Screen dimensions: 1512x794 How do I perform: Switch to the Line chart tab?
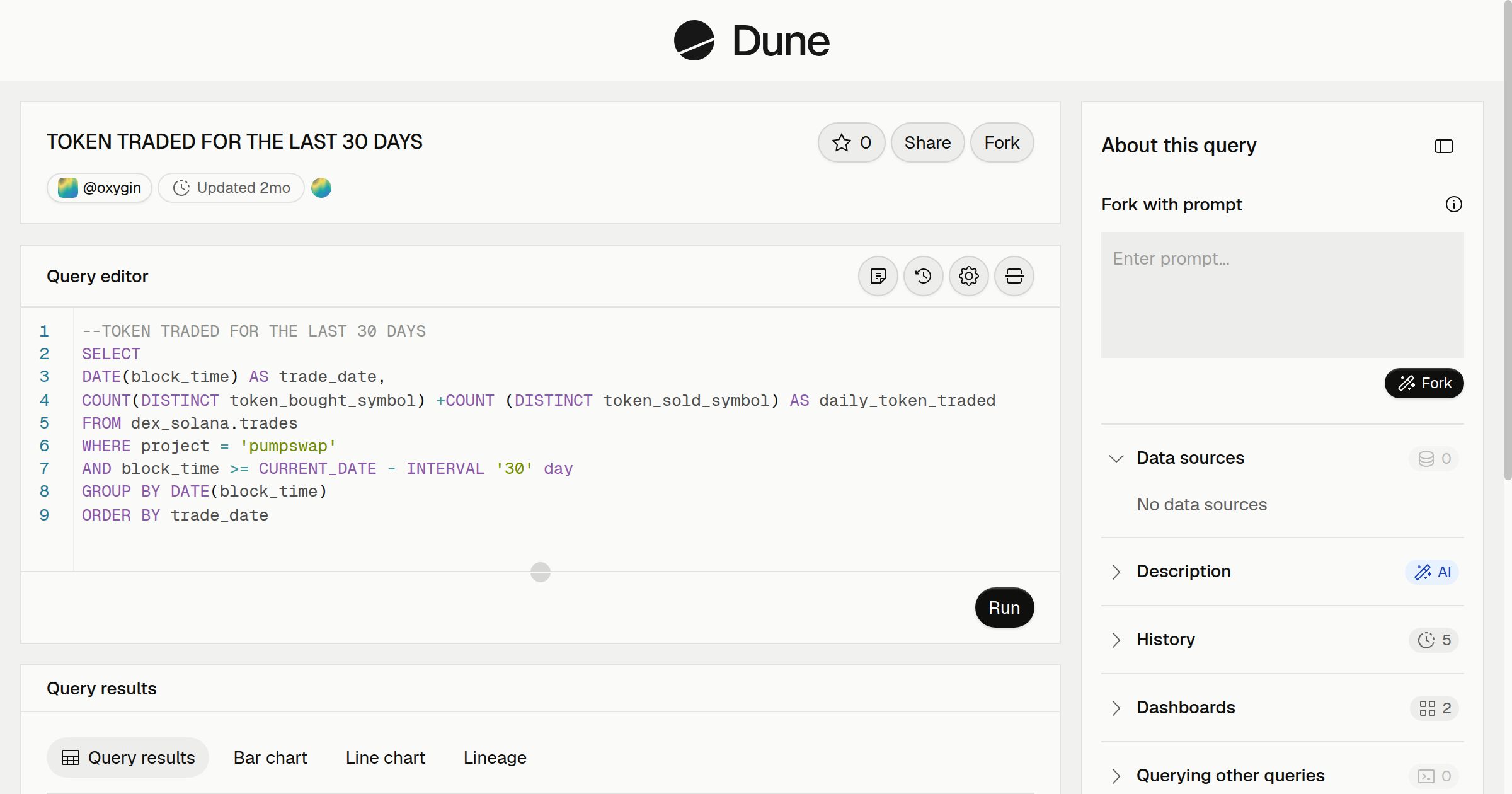385,757
